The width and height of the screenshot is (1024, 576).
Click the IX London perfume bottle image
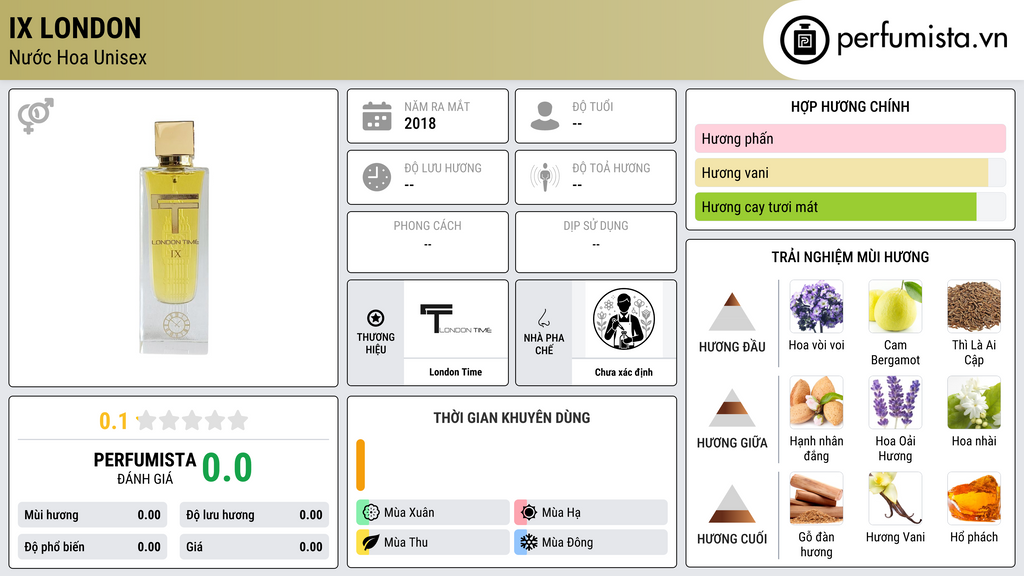(174, 238)
